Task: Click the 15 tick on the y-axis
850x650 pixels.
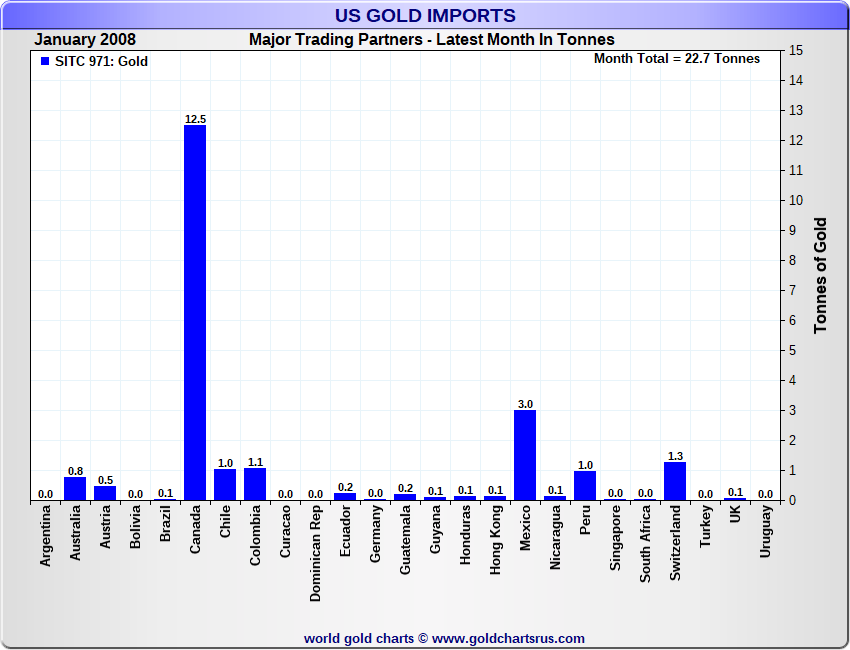Action: tap(796, 50)
